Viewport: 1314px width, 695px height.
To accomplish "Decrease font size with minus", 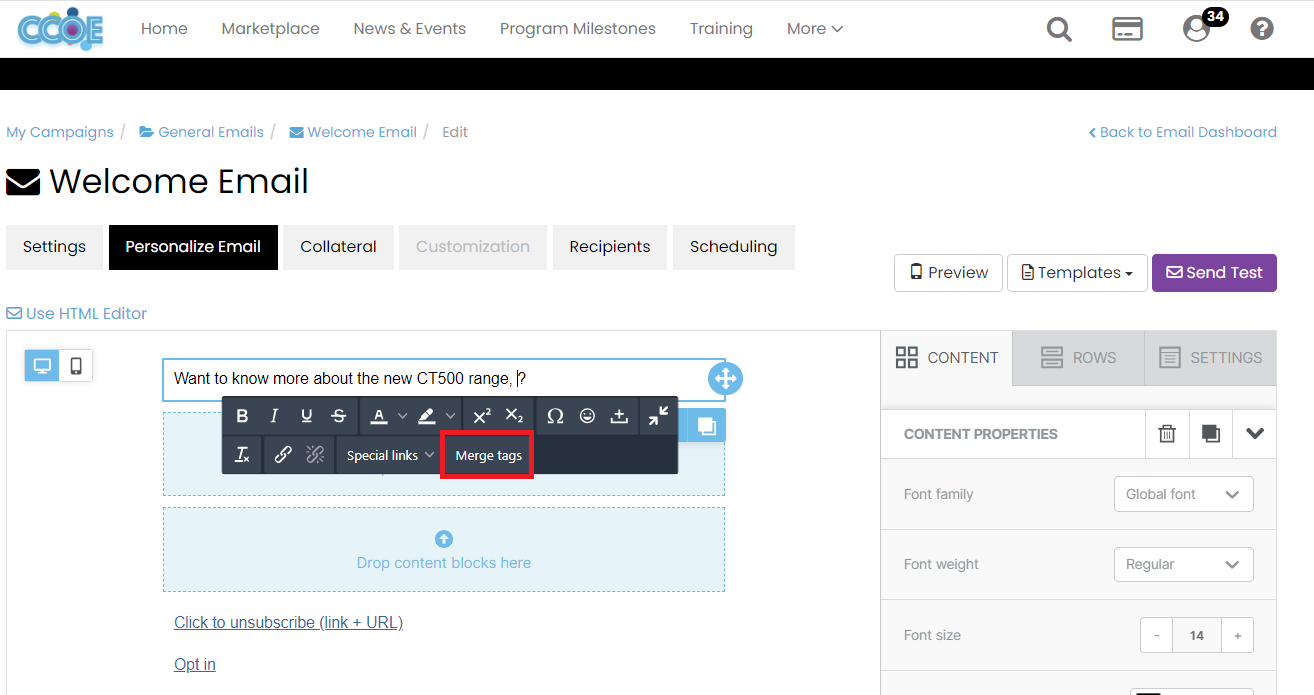I will (x=1157, y=635).
